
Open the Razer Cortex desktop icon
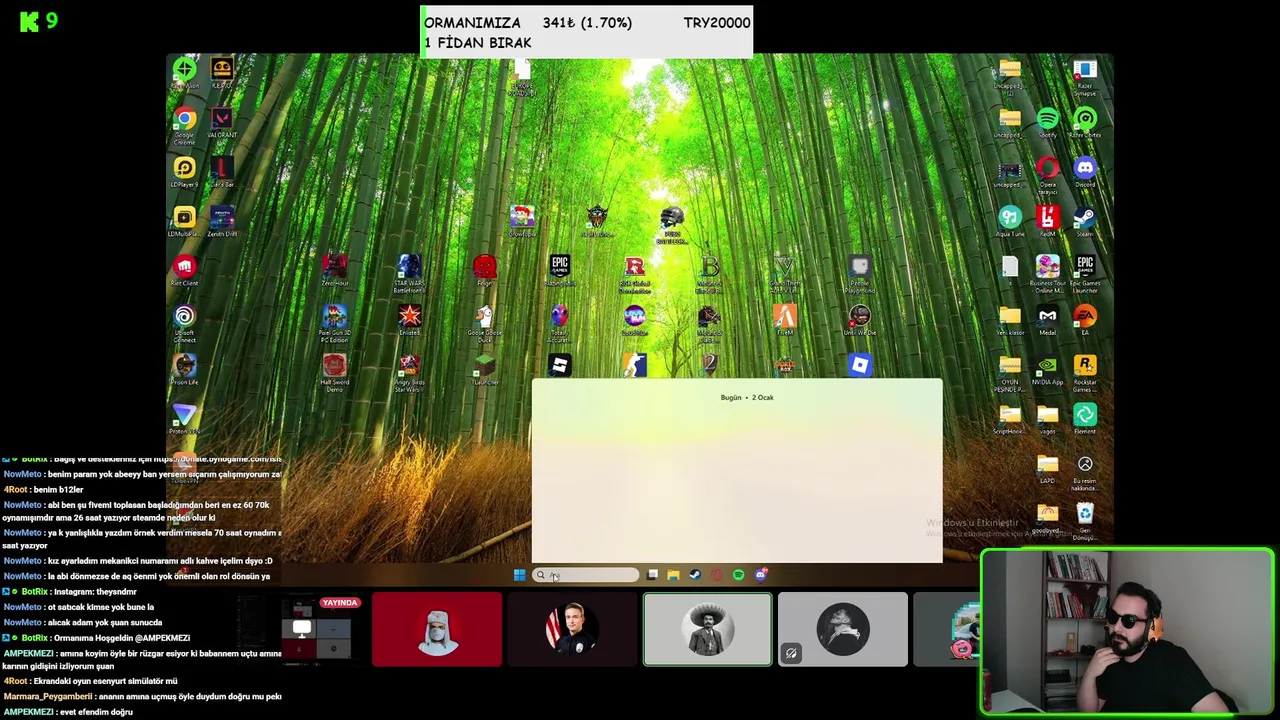coord(1085,120)
